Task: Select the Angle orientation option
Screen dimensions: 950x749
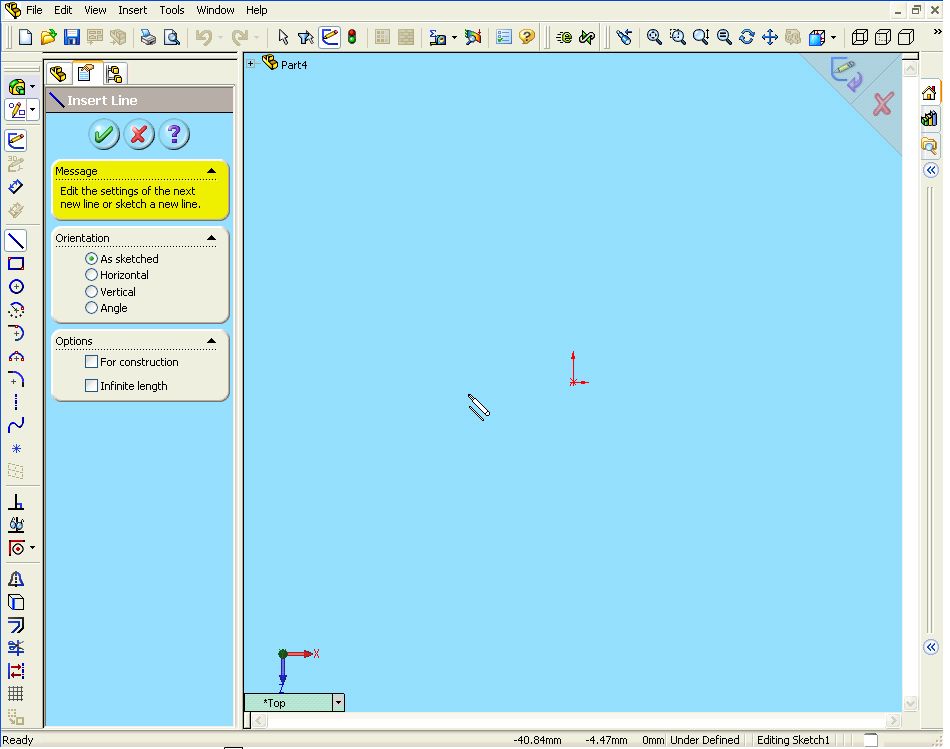Action: click(x=91, y=308)
